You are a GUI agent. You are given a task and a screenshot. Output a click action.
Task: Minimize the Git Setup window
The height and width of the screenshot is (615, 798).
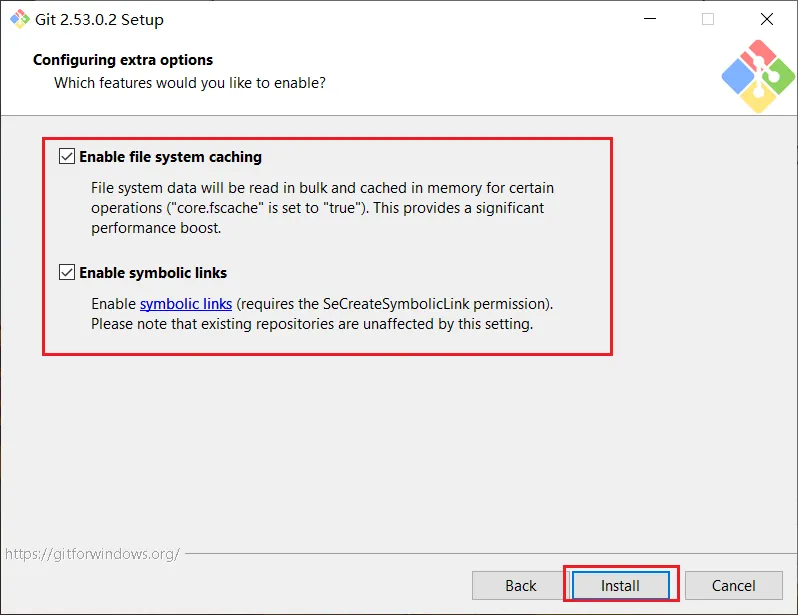(x=650, y=19)
